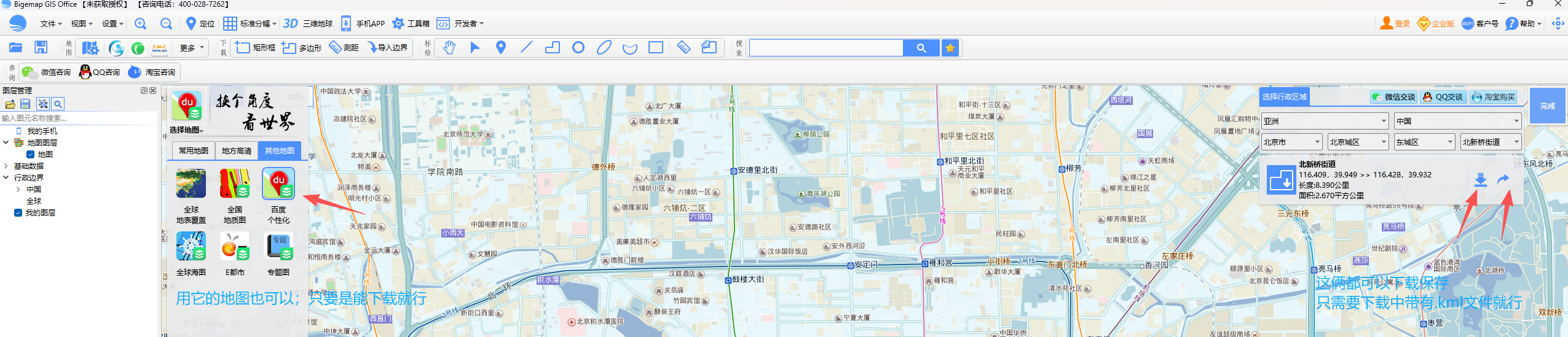Open the 中国 country dropdown
The width and height of the screenshot is (1568, 337).
click(x=1457, y=121)
